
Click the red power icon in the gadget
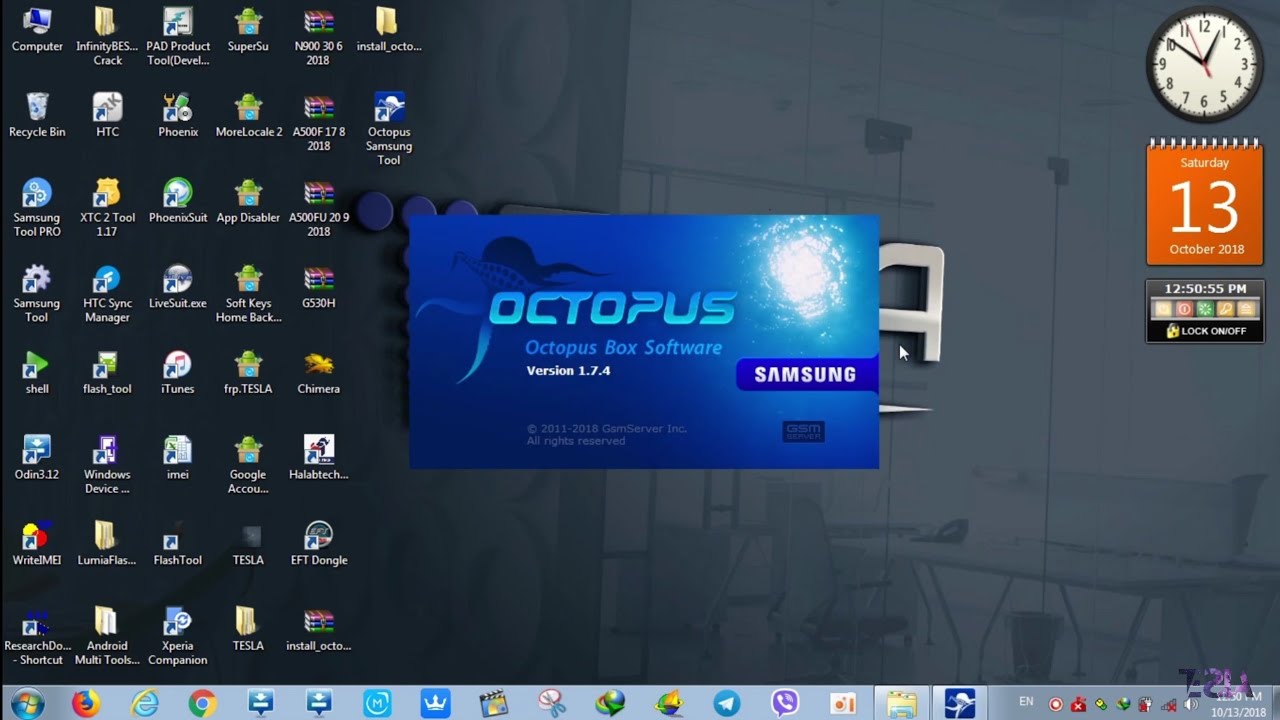click(1184, 309)
